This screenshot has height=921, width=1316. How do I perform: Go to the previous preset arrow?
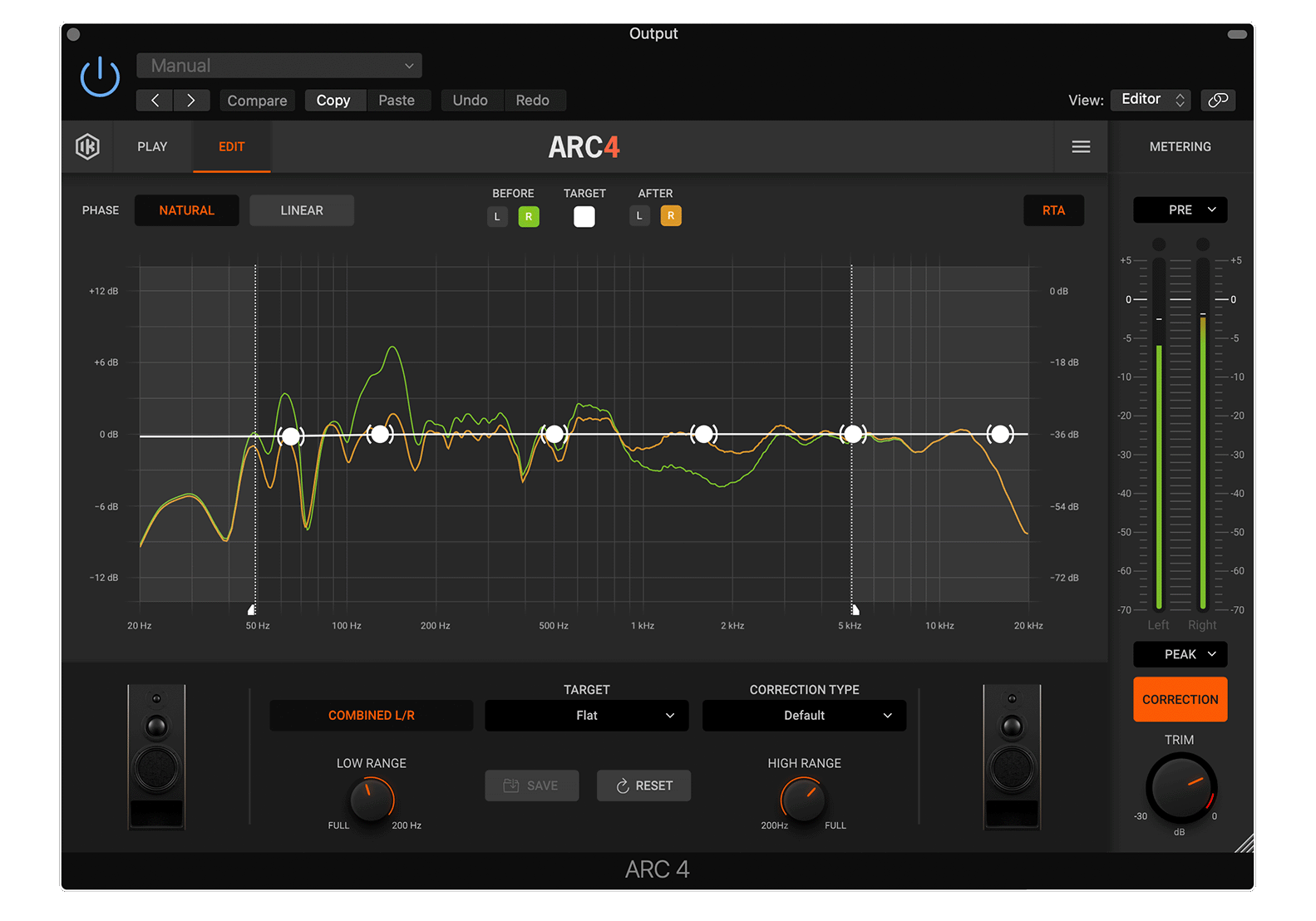[x=155, y=101]
